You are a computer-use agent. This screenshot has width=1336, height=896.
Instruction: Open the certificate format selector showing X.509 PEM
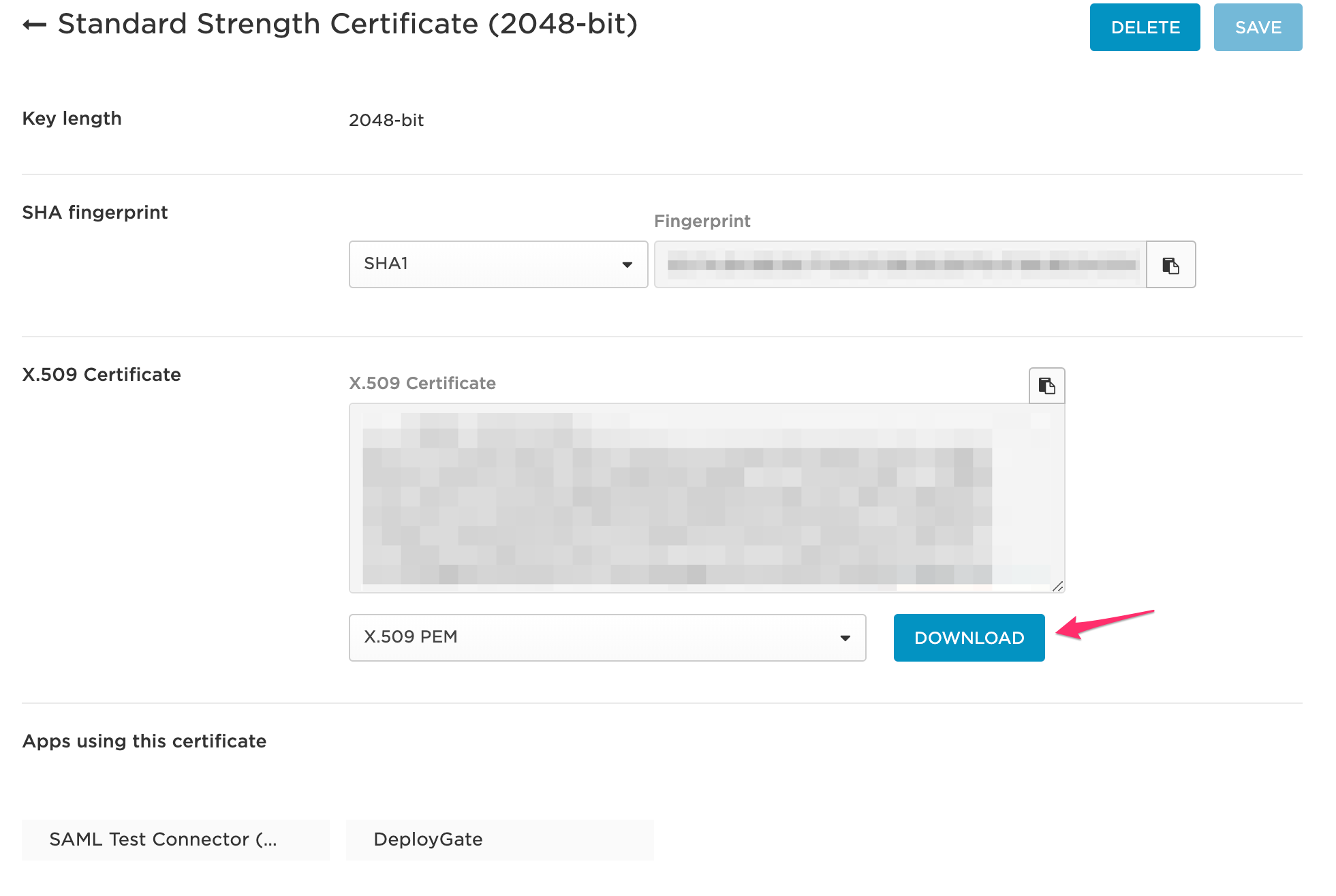click(x=606, y=638)
